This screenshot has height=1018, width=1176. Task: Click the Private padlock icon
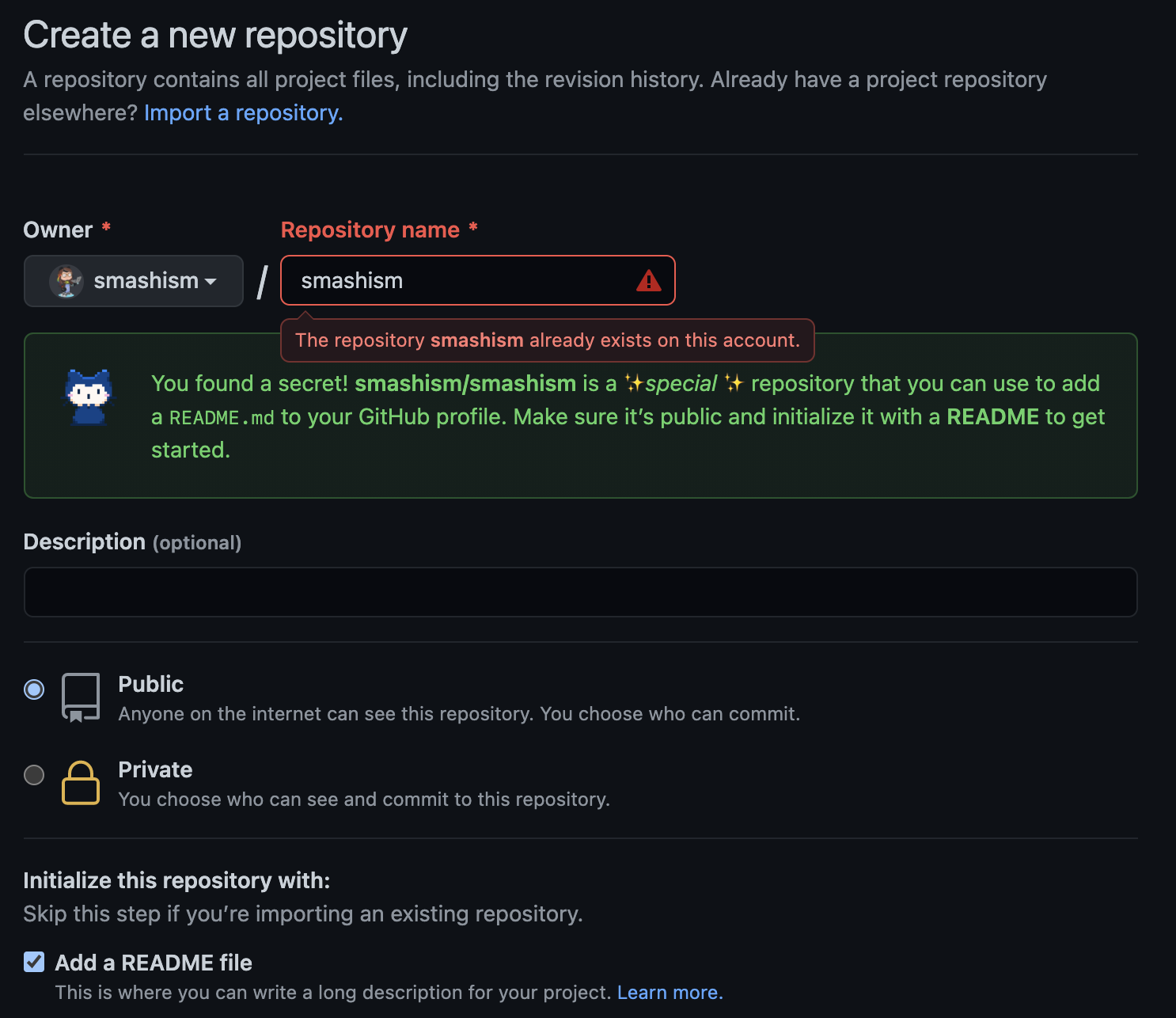tap(81, 783)
